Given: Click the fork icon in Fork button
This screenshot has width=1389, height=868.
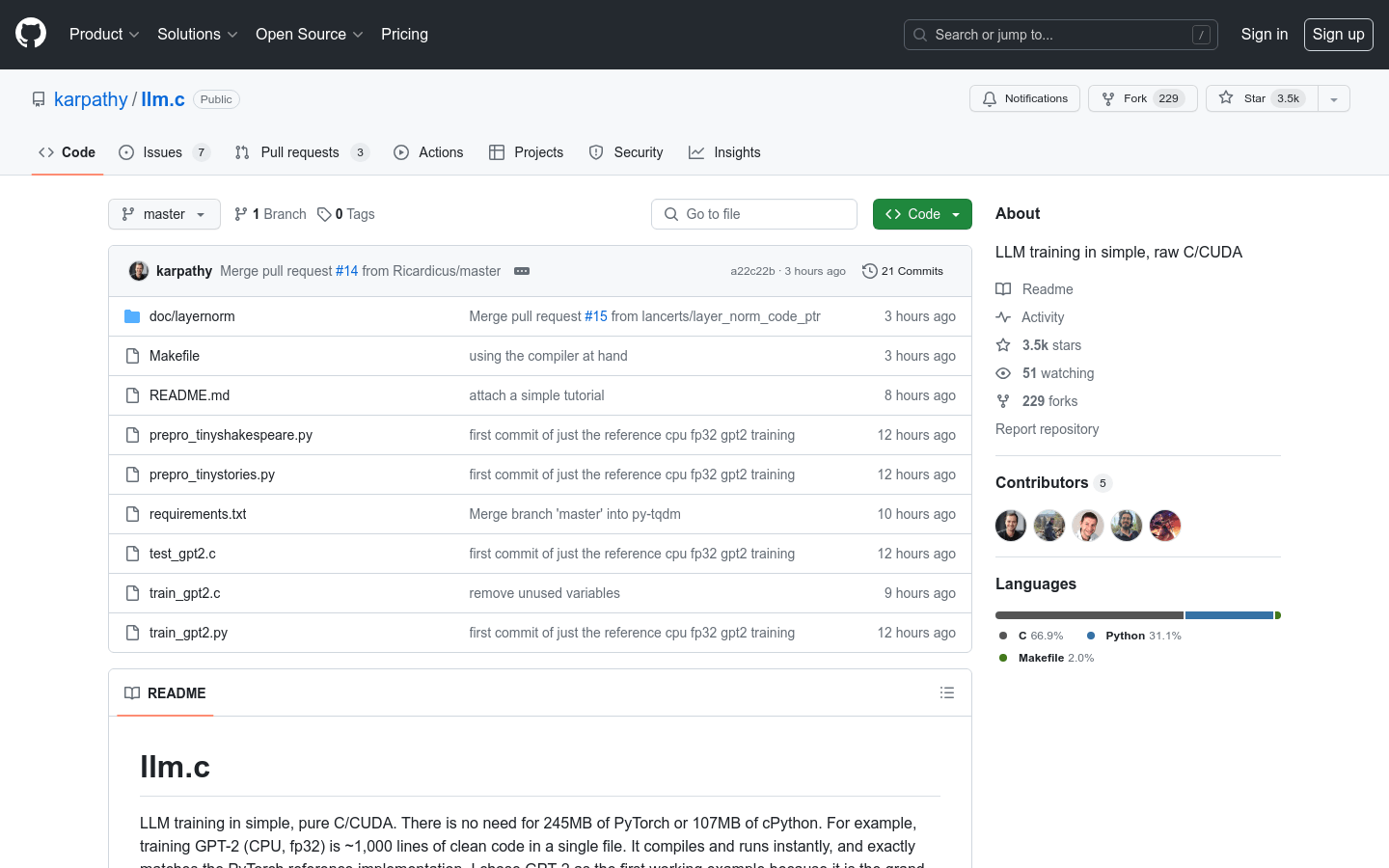Looking at the screenshot, I should click(x=1108, y=98).
